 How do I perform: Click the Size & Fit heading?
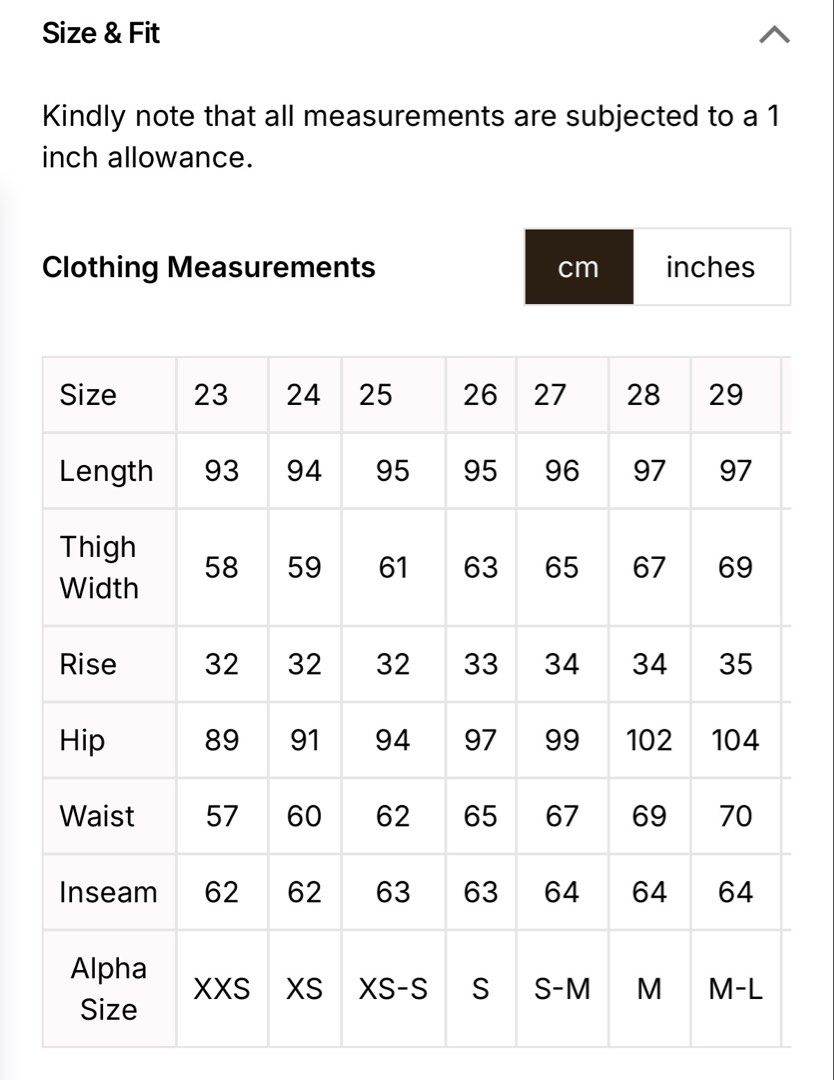point(101,33)
